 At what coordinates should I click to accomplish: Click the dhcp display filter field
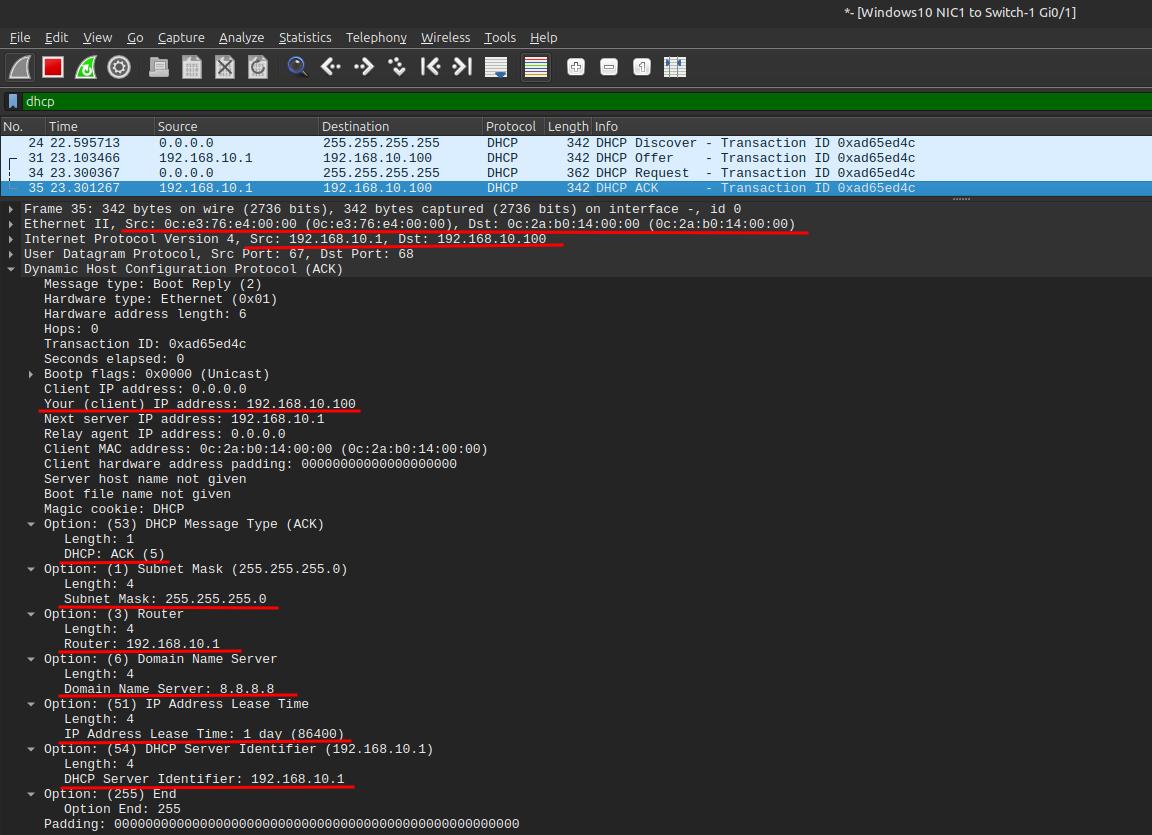(x=580, y=101)
